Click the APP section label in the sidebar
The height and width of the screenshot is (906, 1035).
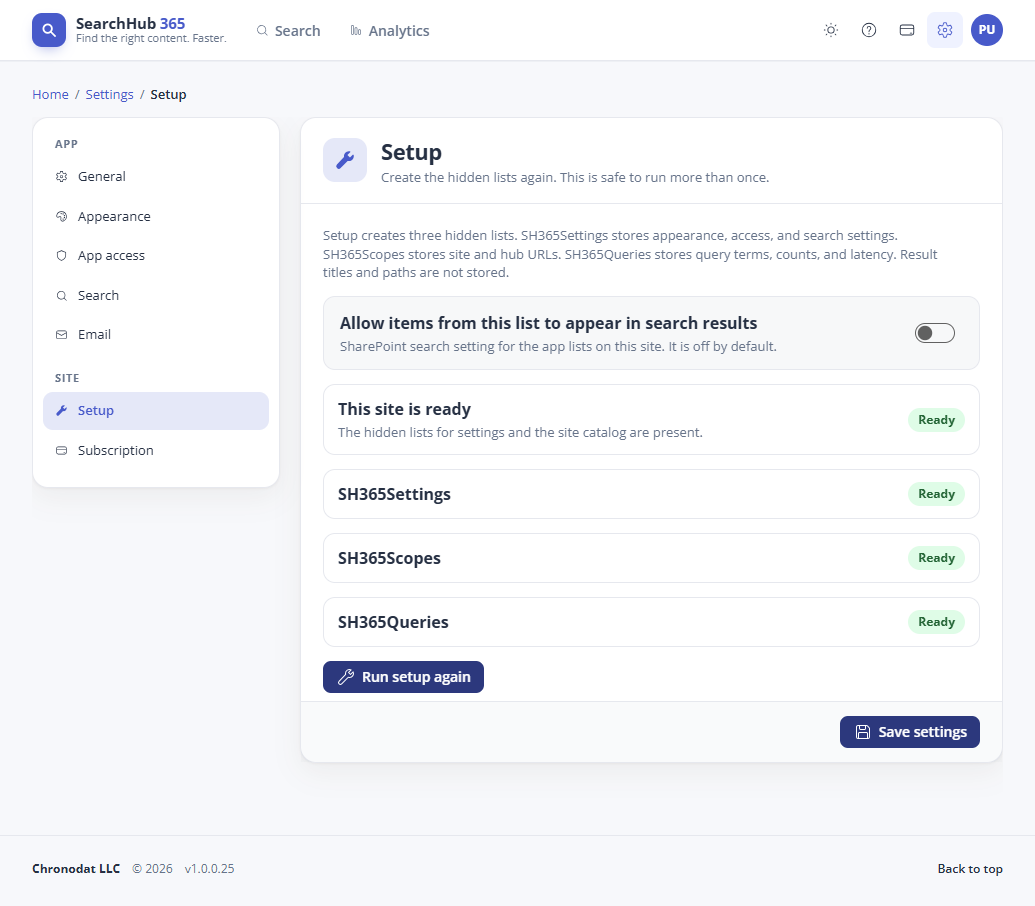[x=66, y=144]
